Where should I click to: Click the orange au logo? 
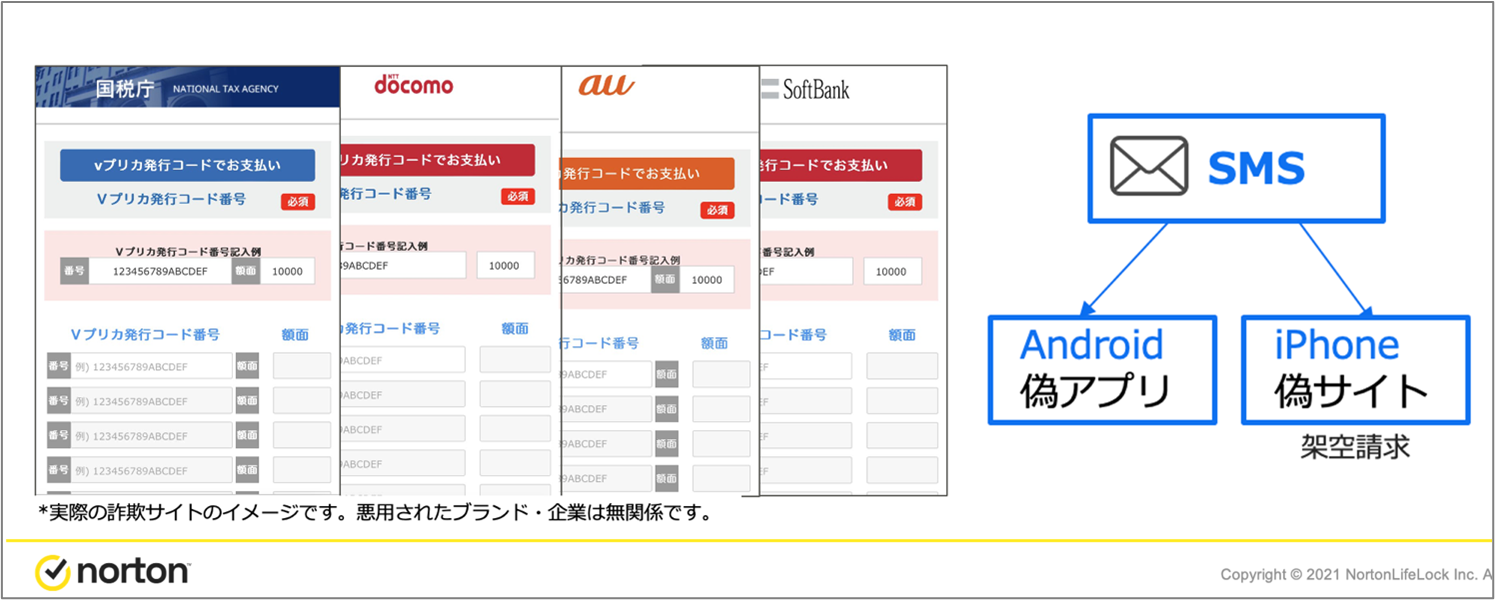tap(606, 86)
